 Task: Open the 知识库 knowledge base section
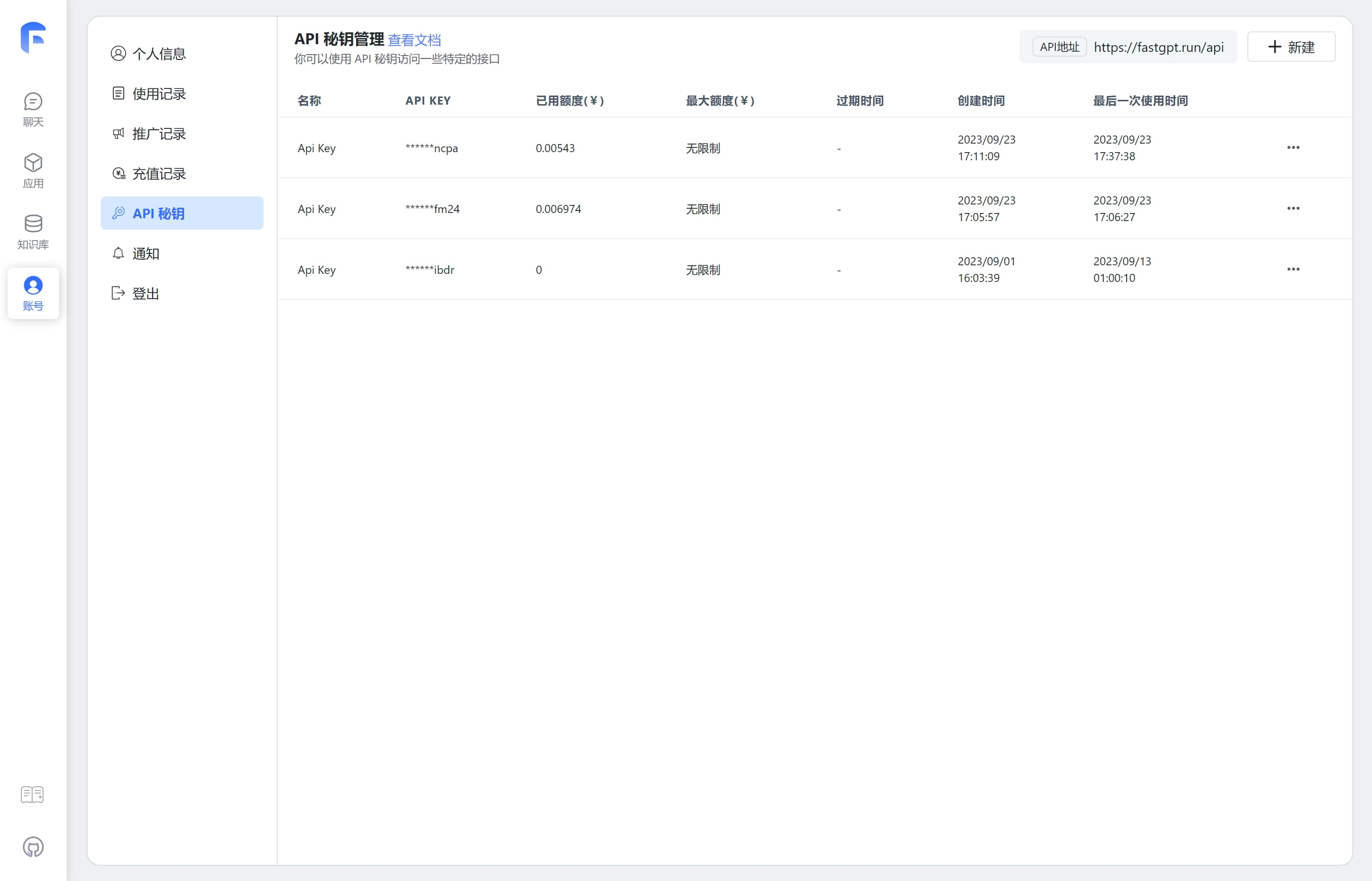33,231
